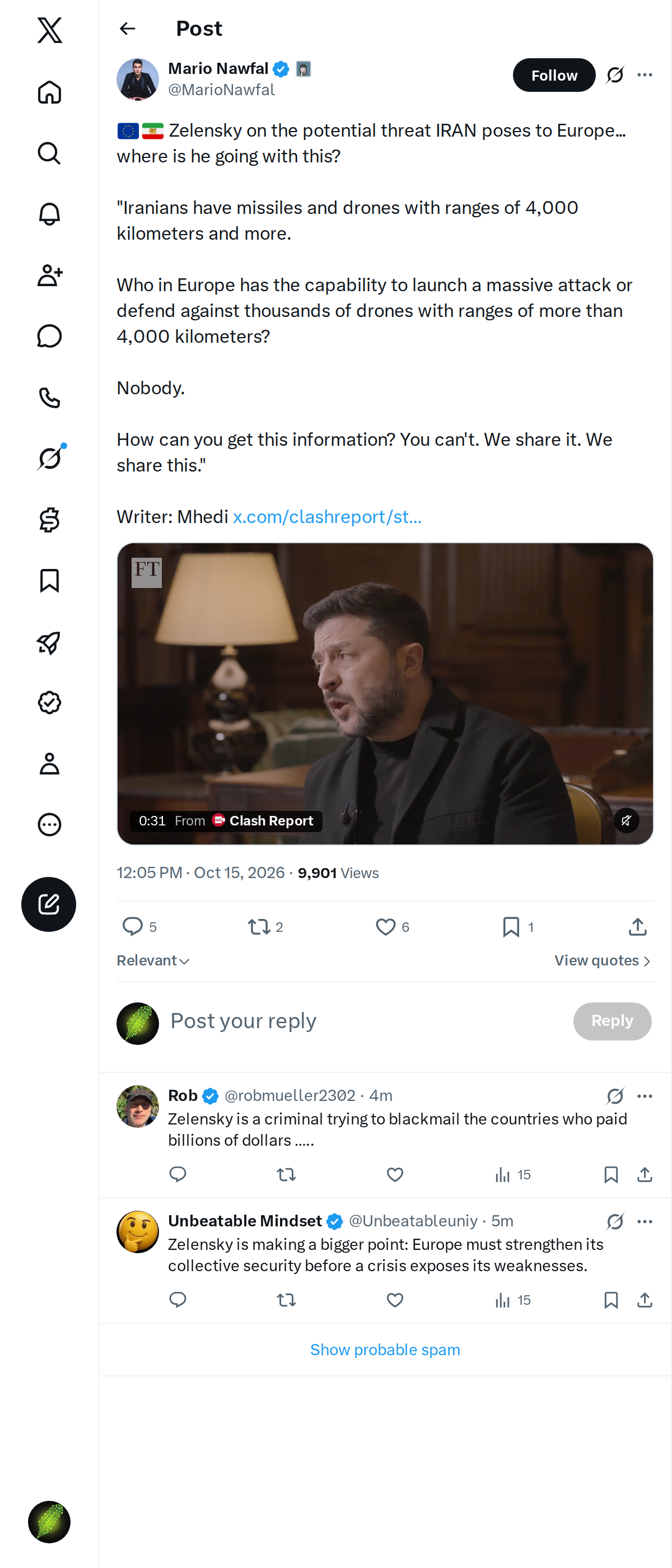Open the x.com/clashreport link
Viewport: 672px width, 1568px height.
(327, 517)
